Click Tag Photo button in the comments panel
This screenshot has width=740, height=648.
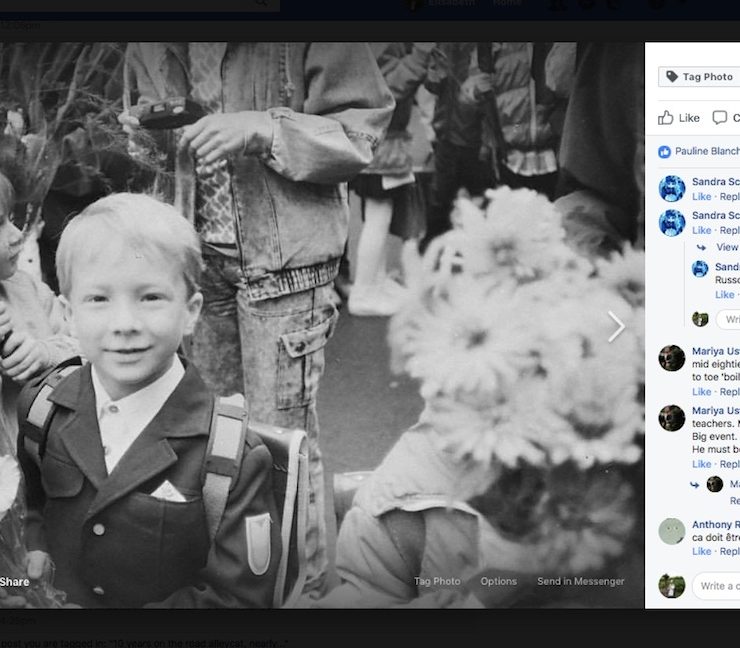point(699,77)
